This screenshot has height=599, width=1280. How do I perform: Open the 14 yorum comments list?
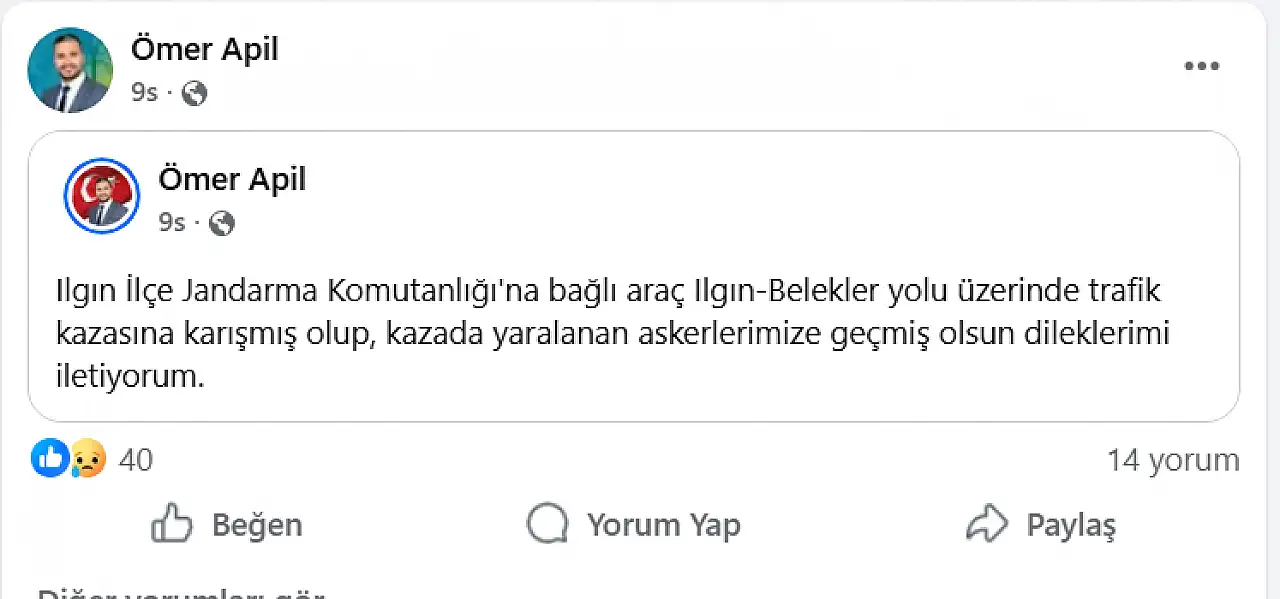[x=1172, y=460]
